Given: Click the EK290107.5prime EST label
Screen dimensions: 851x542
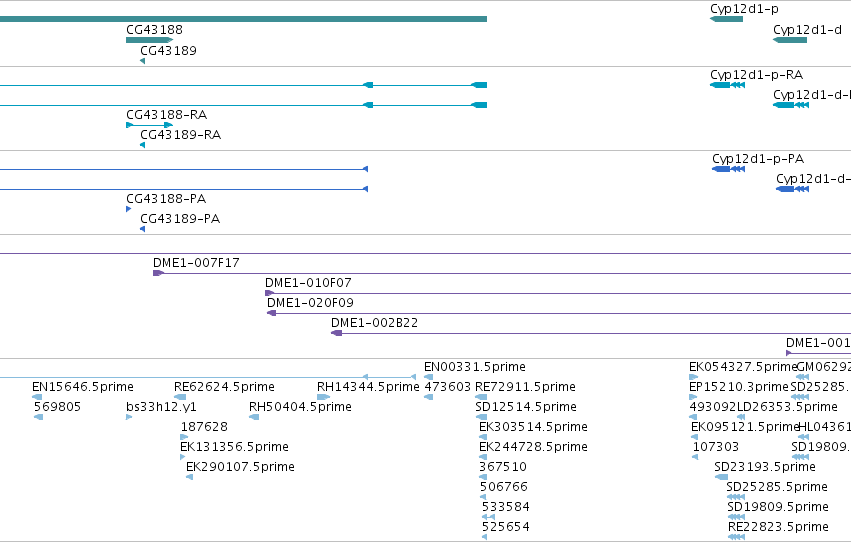Looking at the screenshot, I should (x=240, y=467).
